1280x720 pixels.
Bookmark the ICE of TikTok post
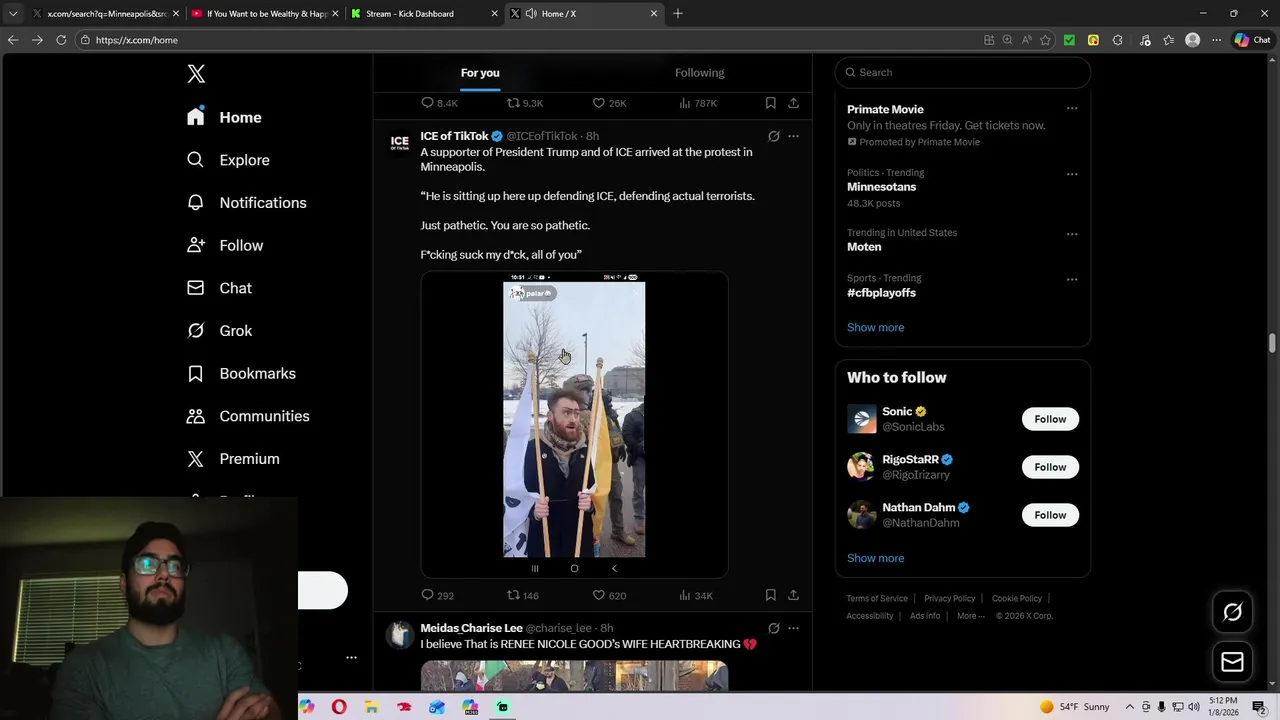pos(770,595)
